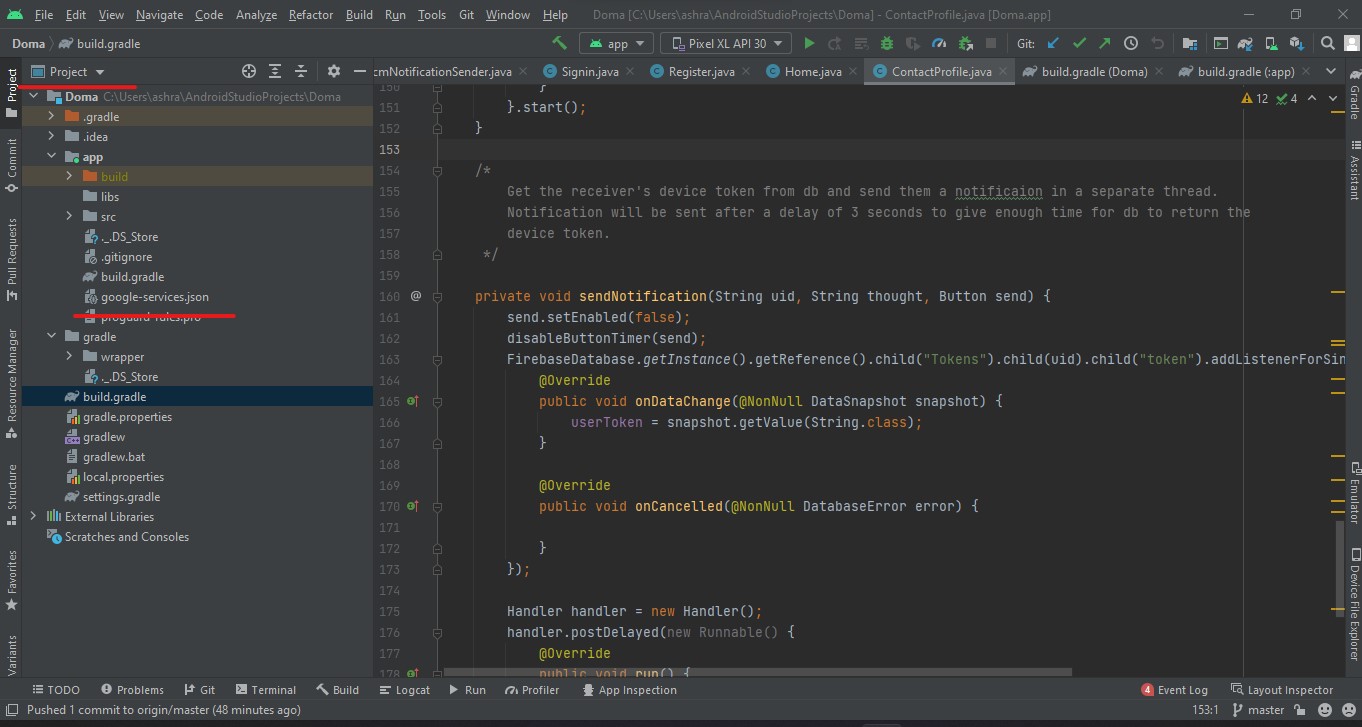
Task: Collapse the app folder
Action: click(51, 157)
